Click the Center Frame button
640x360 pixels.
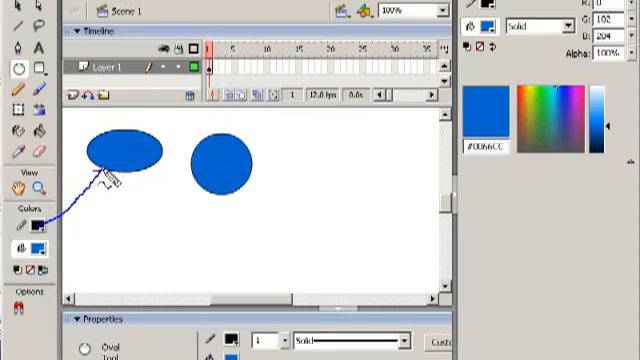(x=212, y=95)
